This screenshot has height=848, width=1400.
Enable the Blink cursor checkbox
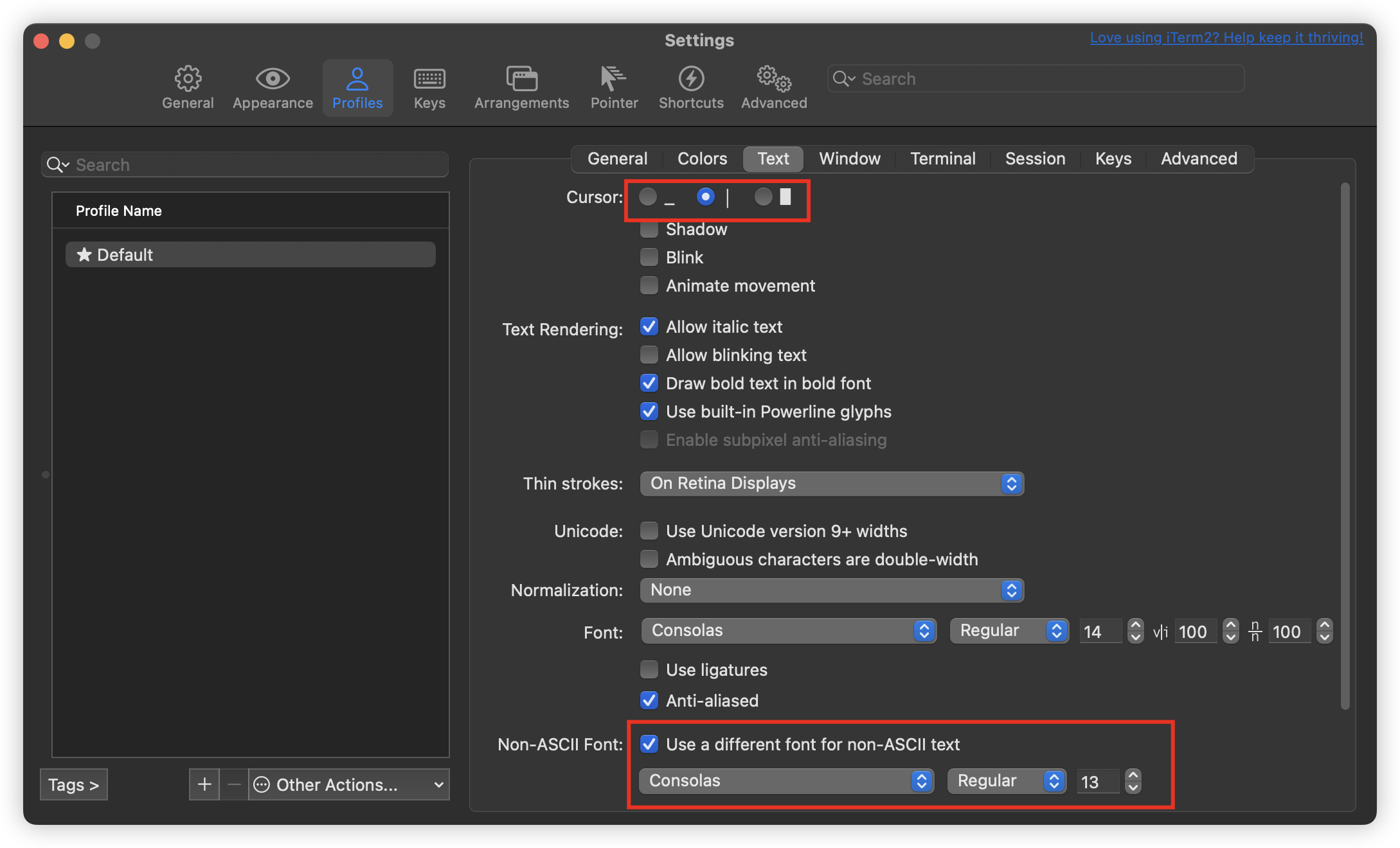click(649, 258)
